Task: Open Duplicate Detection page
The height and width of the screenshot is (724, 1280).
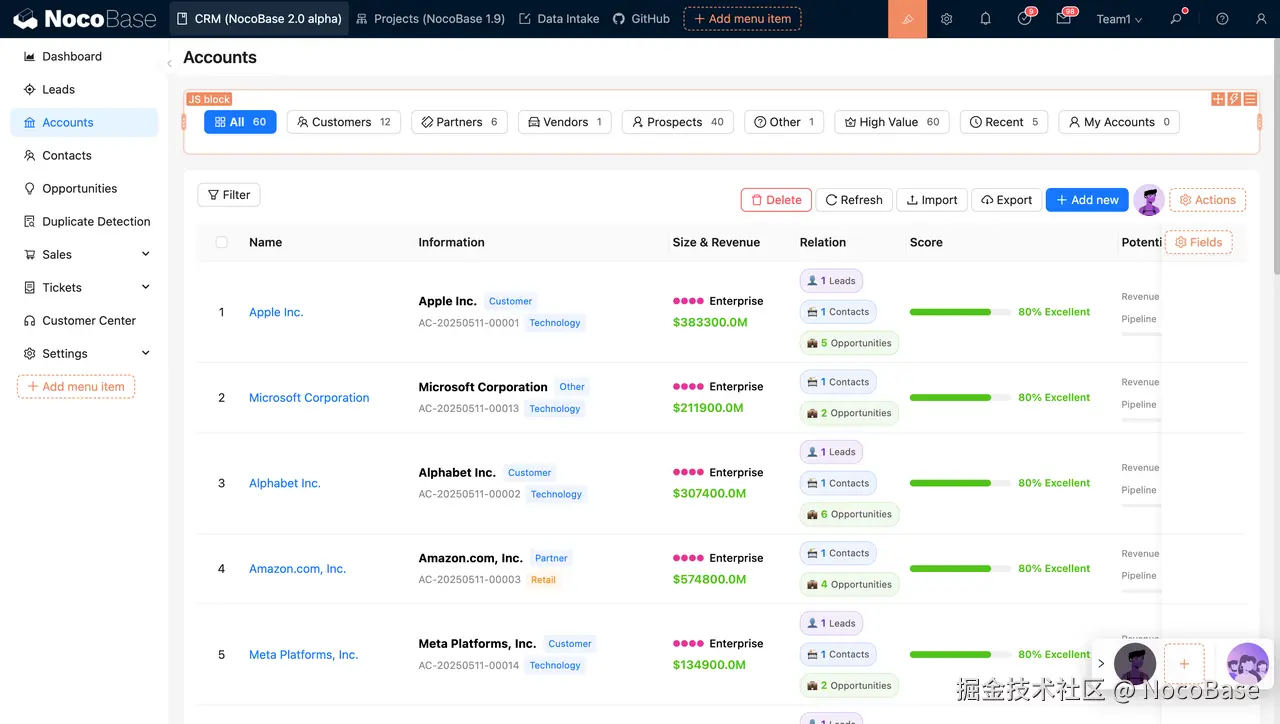Action: [84, 221]
